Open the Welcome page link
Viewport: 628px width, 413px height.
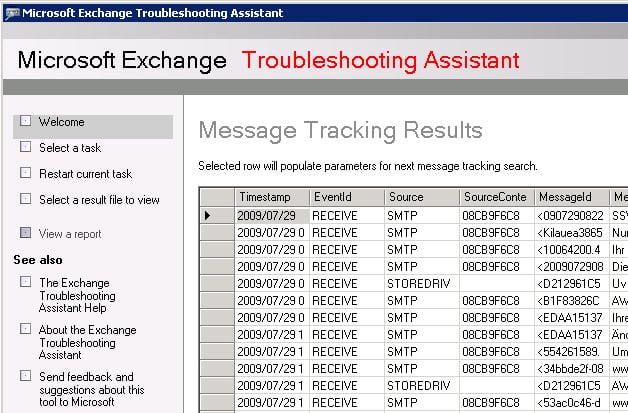(62, 122)
